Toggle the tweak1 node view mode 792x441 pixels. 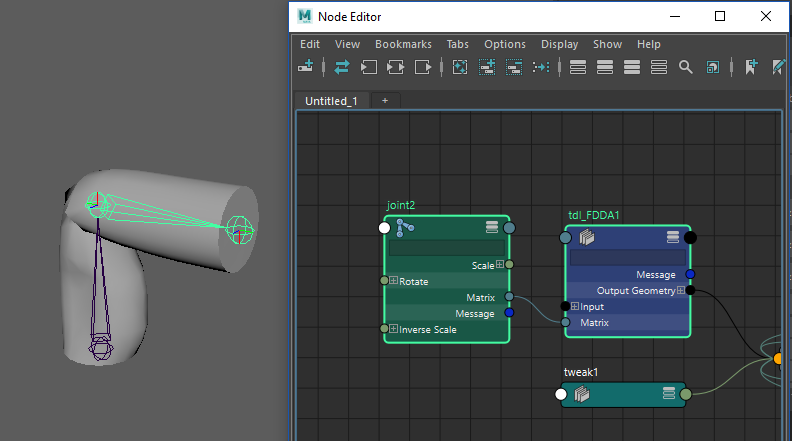click(x=668, y=394)
